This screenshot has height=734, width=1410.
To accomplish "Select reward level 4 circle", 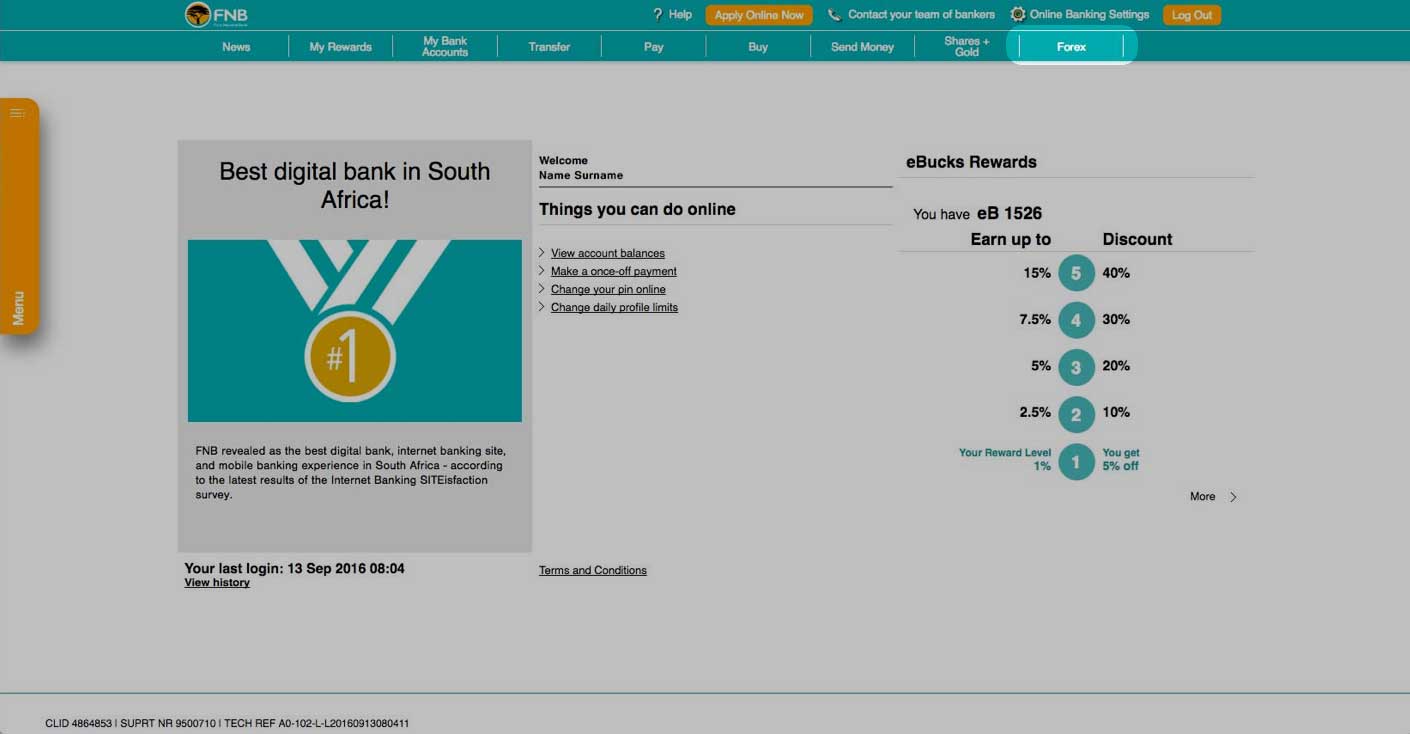I will click(1076, 320).
